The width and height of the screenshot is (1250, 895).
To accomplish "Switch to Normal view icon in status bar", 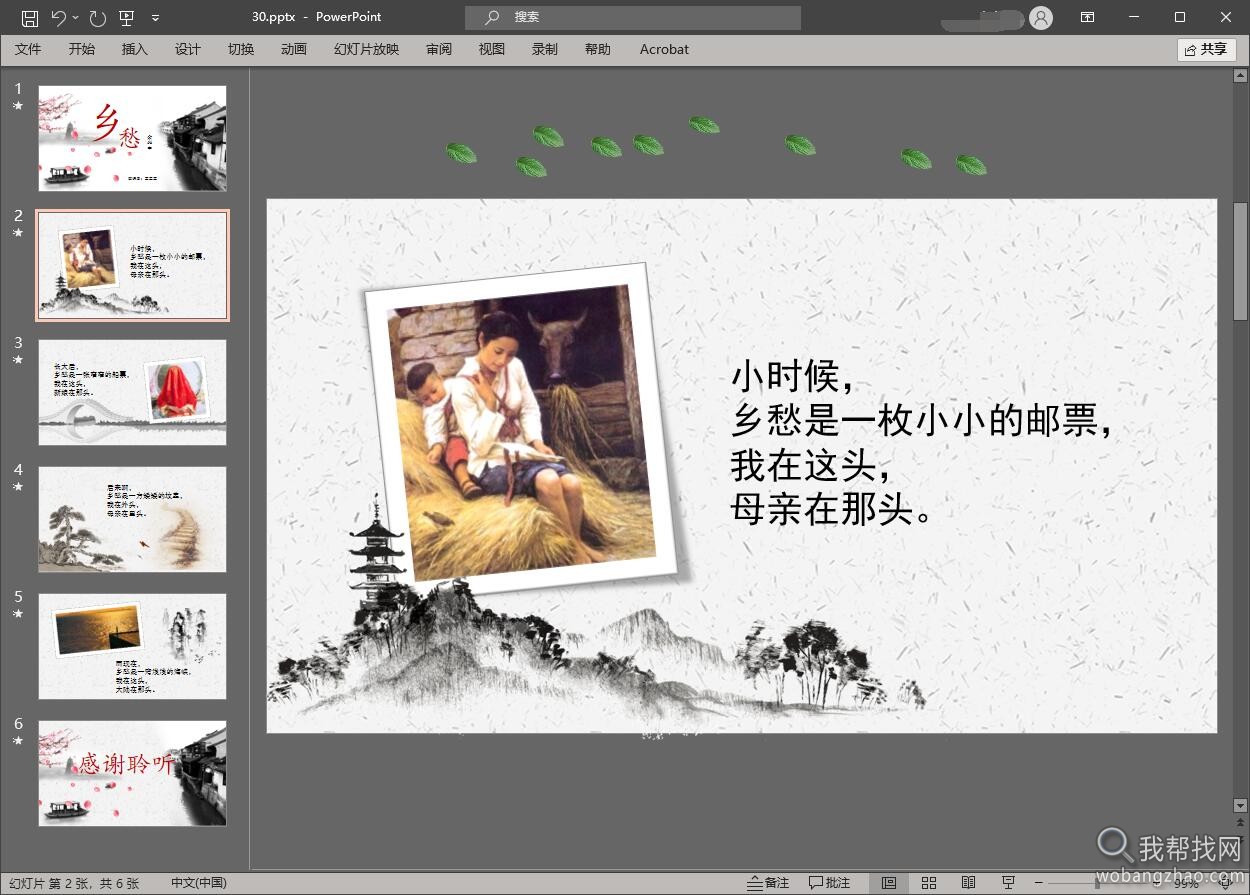I will [889, 884].
